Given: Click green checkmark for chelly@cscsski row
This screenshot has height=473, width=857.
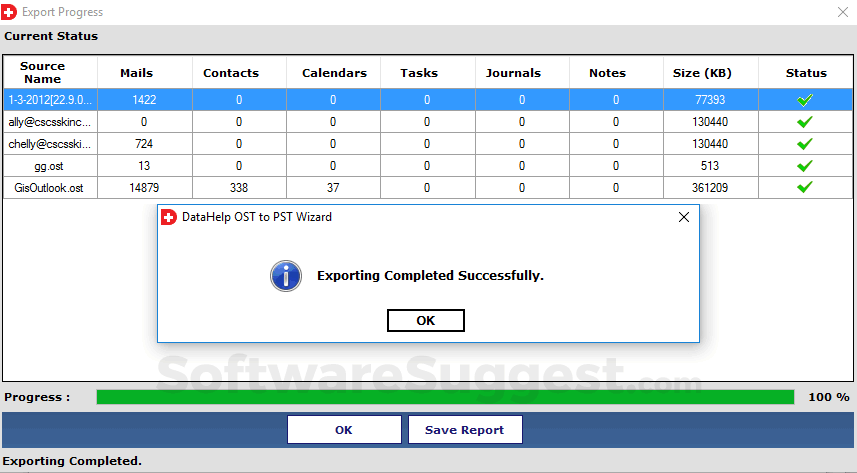Looking at the screenshot, I should pos(805,144).
